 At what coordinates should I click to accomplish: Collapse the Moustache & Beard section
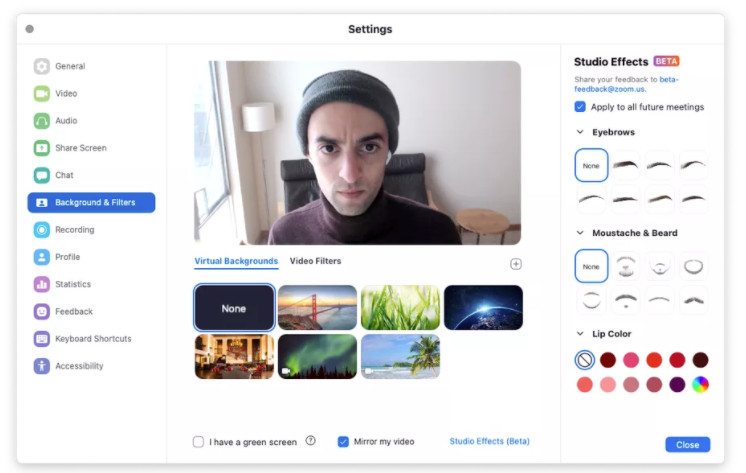pyautogui.click(x=580, y=233)
